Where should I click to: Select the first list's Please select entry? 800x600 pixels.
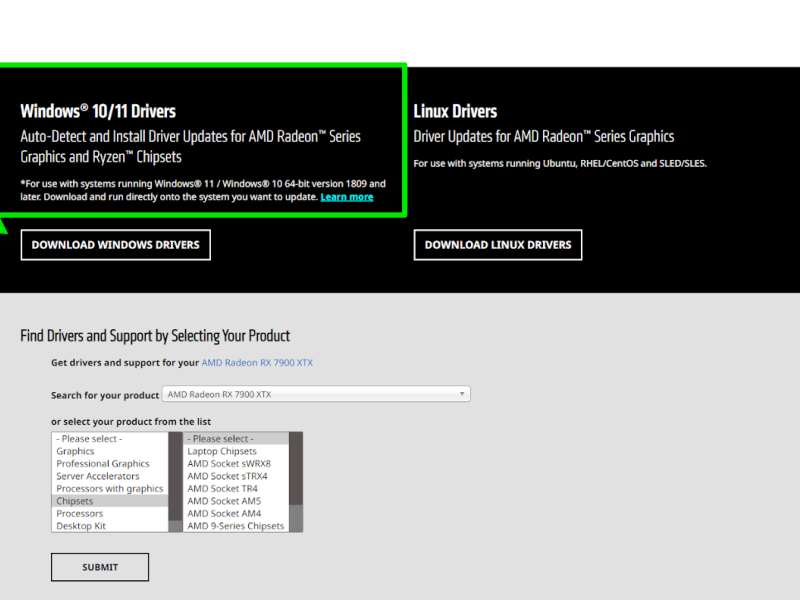click(x=110, y=439)
